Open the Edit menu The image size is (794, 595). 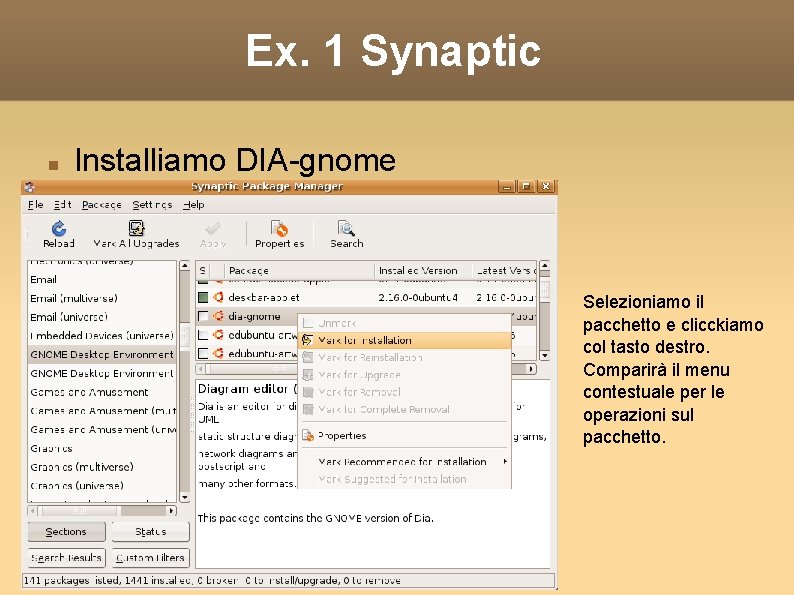(x=63, y=205)
